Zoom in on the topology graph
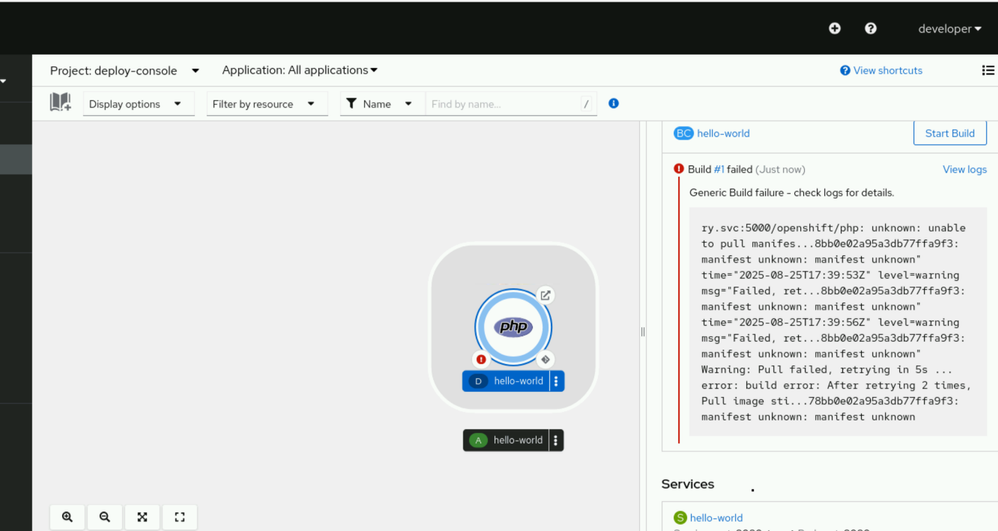 [x=67, y=517]
